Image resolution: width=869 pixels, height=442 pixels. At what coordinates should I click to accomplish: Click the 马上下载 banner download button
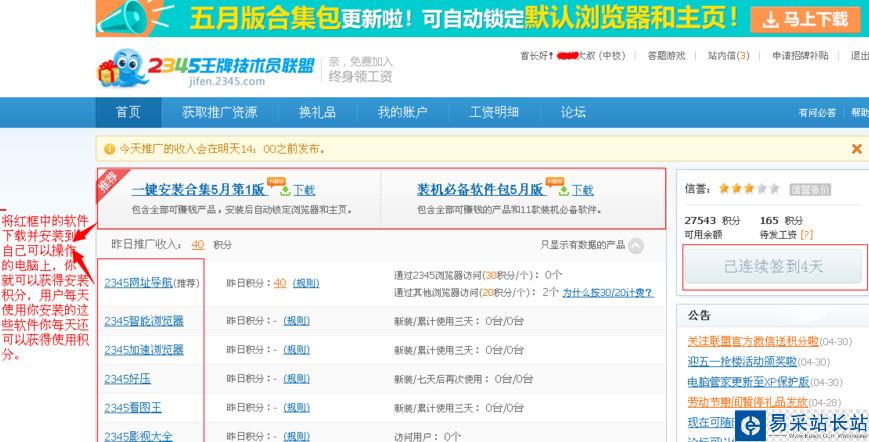coord(806,19)
